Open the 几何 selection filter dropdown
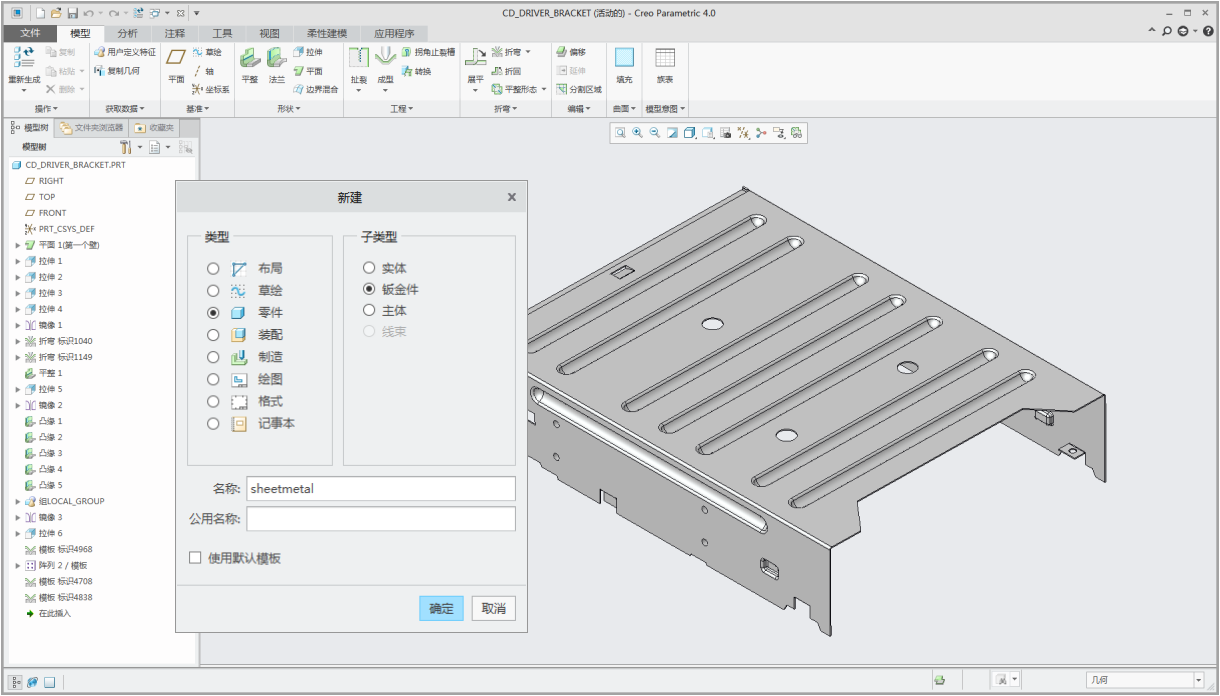The width and height of the screenshot is (1220, 696). [1198, 680]
